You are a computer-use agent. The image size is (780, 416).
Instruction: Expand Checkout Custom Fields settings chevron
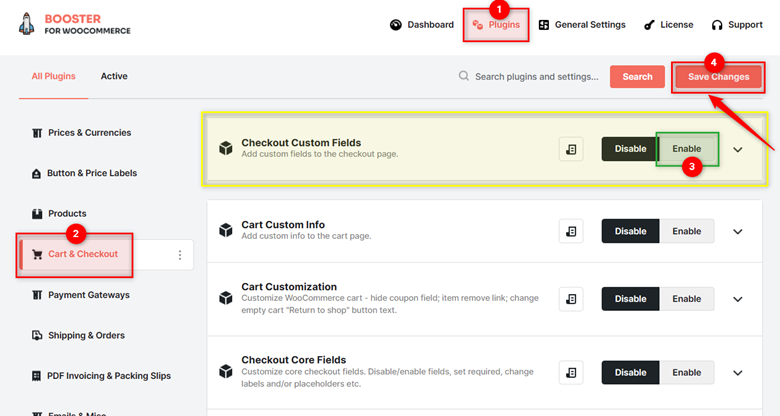click(738, 149)
